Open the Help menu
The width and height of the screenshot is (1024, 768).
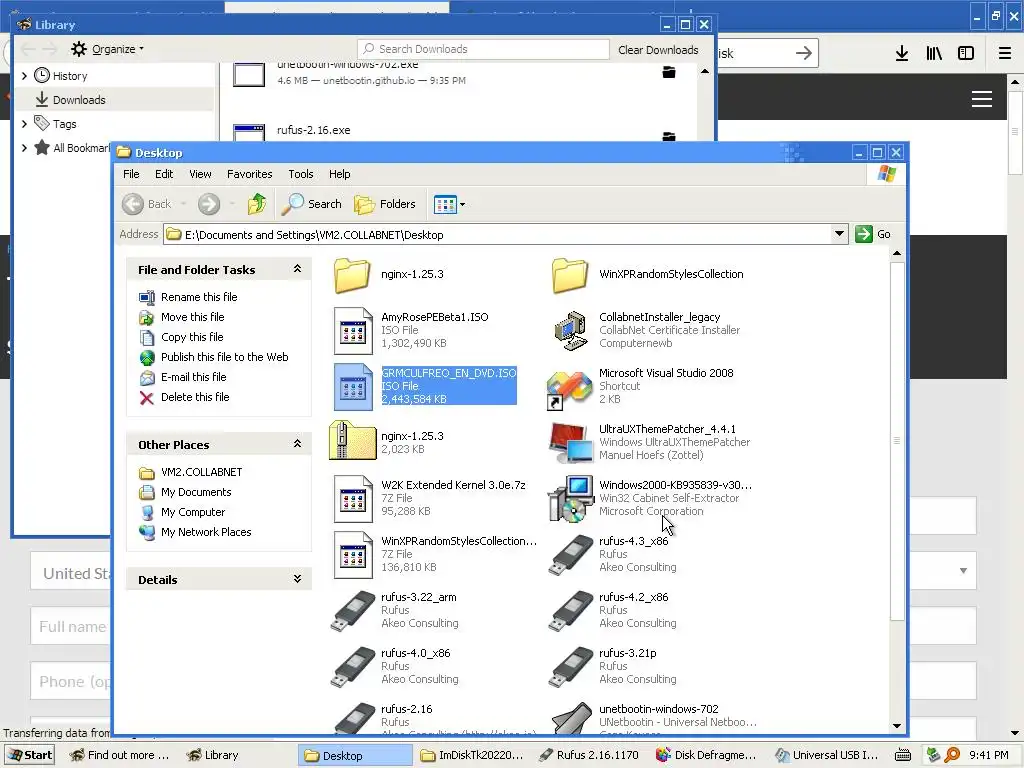tap(339, 174)
